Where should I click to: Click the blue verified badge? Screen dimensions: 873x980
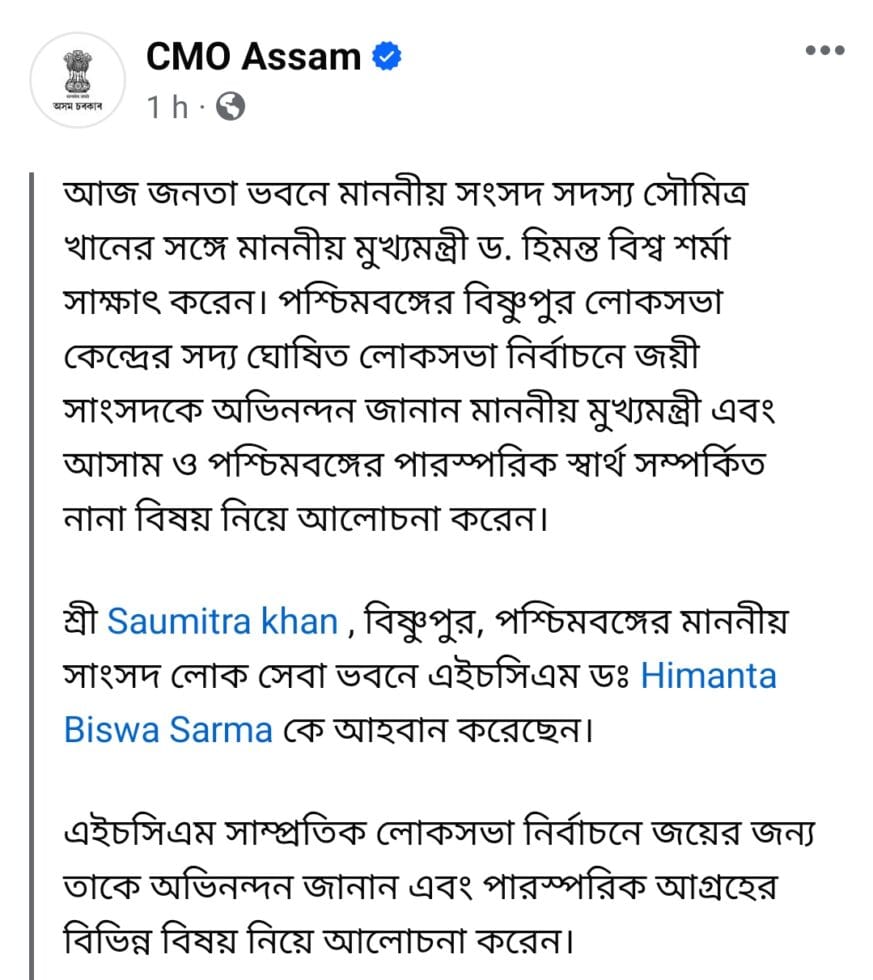[x=387, y=56]
